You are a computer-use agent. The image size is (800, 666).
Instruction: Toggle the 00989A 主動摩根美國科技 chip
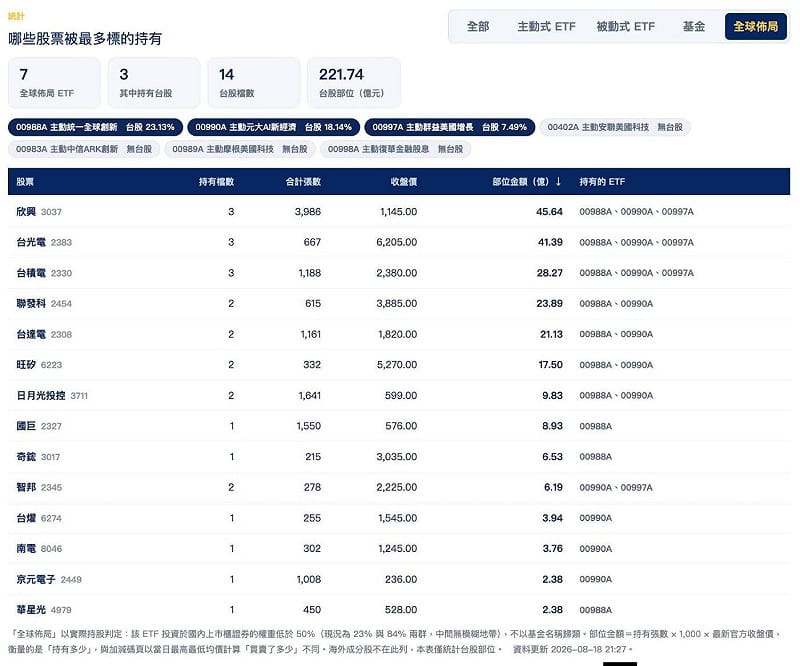click(240, 149)
